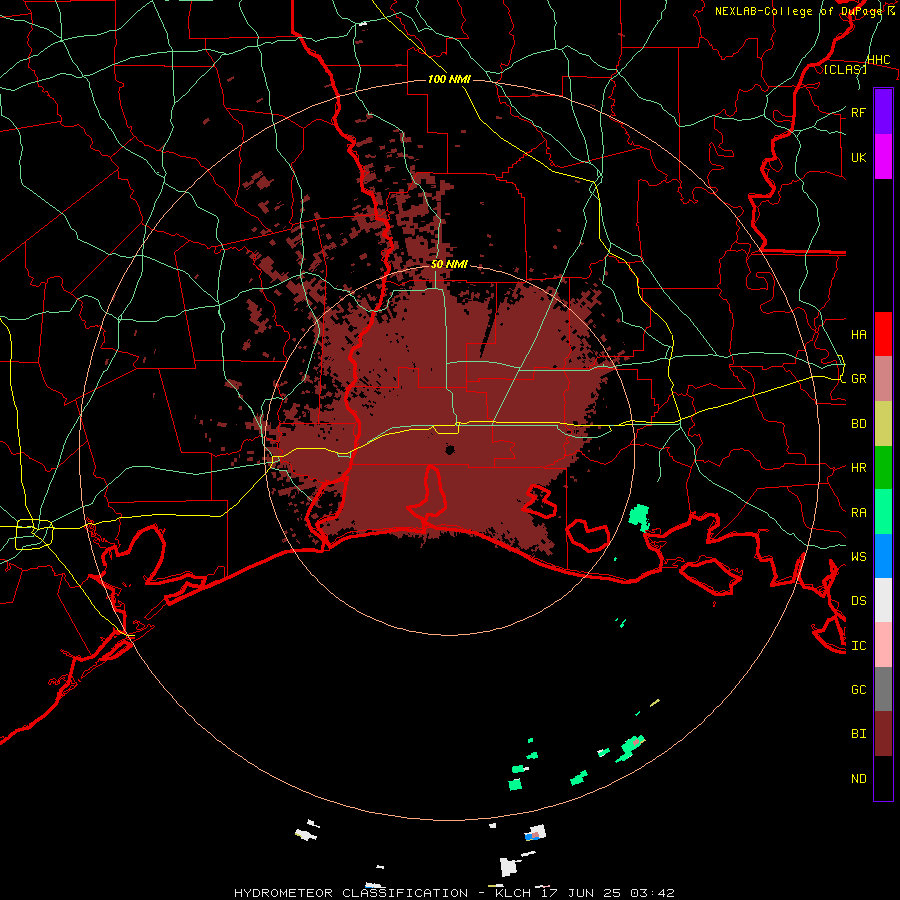Click the radar site black dot
The width and height of the screenshot is (900, 900).
[x=450, y=449]
